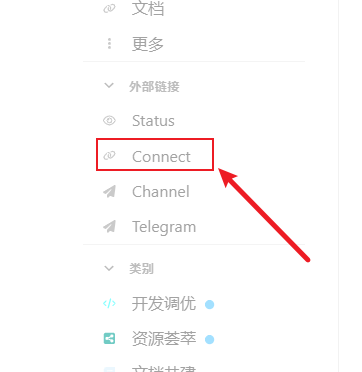Click the paper plane icon beside Telegram

point(109,226)
